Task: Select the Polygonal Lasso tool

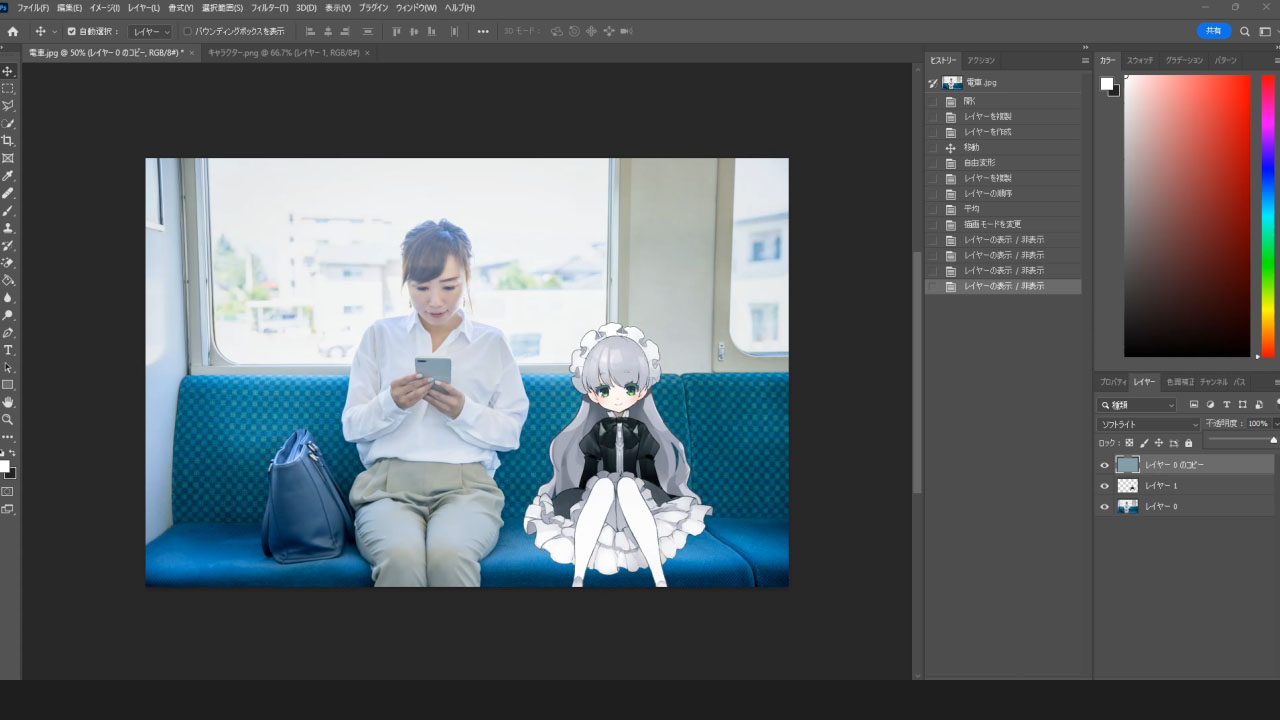Action: [x=8, y=105]
